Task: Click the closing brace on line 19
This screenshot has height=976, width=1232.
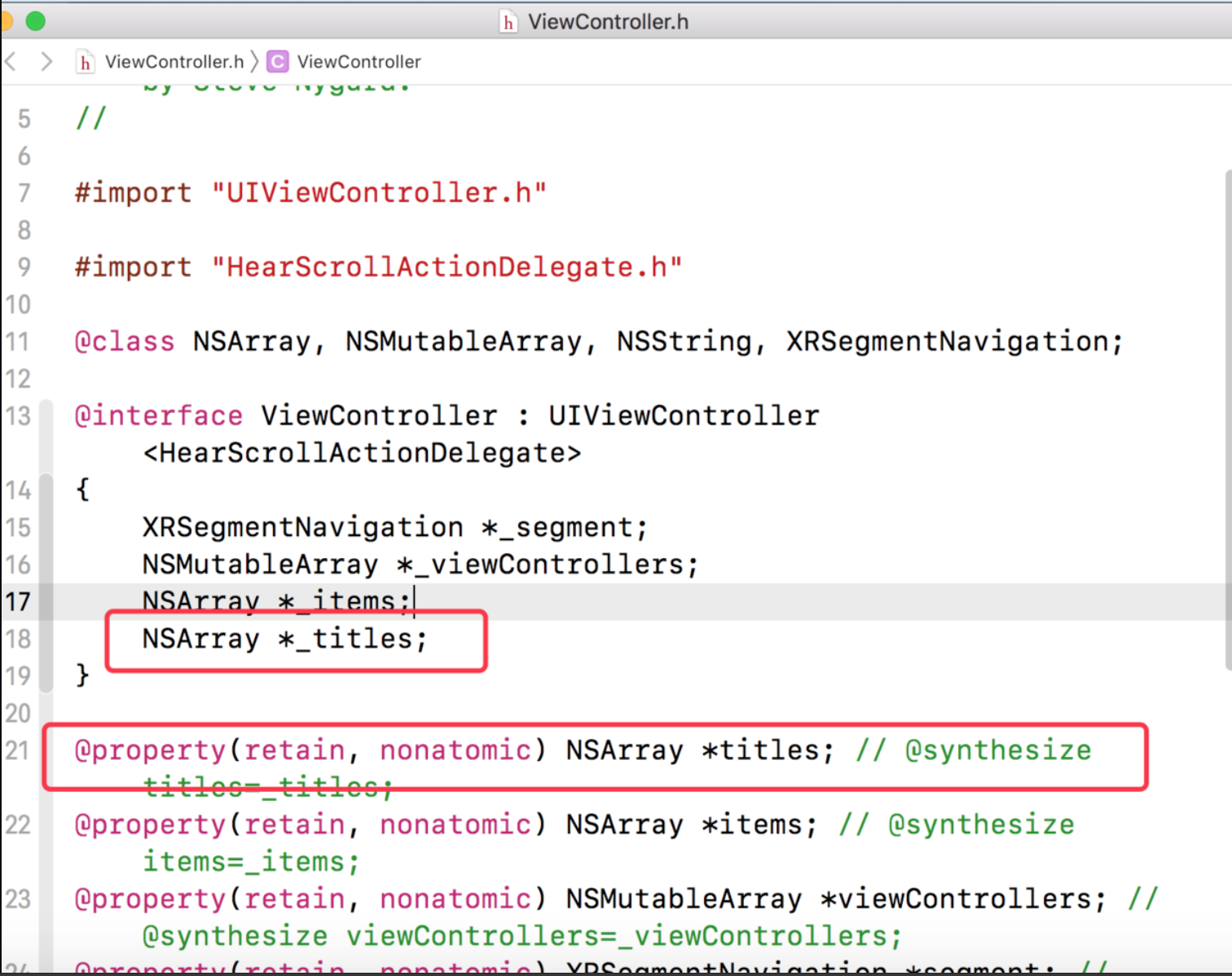Action: (x=82, y=676)
